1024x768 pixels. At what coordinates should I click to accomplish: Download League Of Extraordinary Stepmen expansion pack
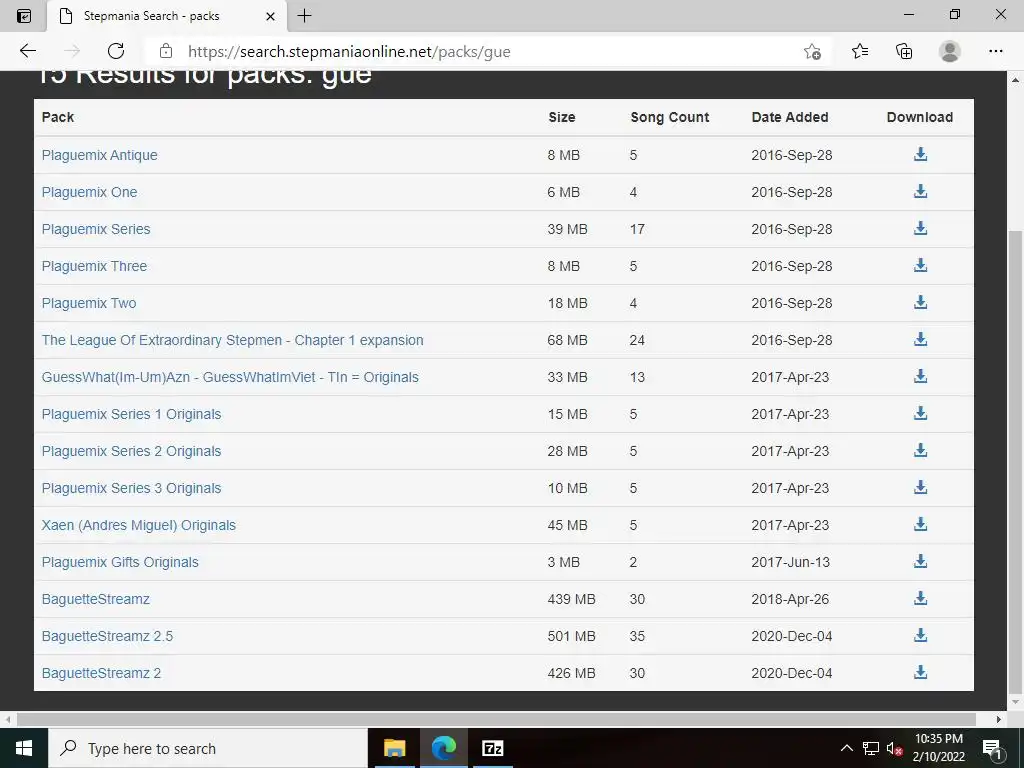point(920,340)
